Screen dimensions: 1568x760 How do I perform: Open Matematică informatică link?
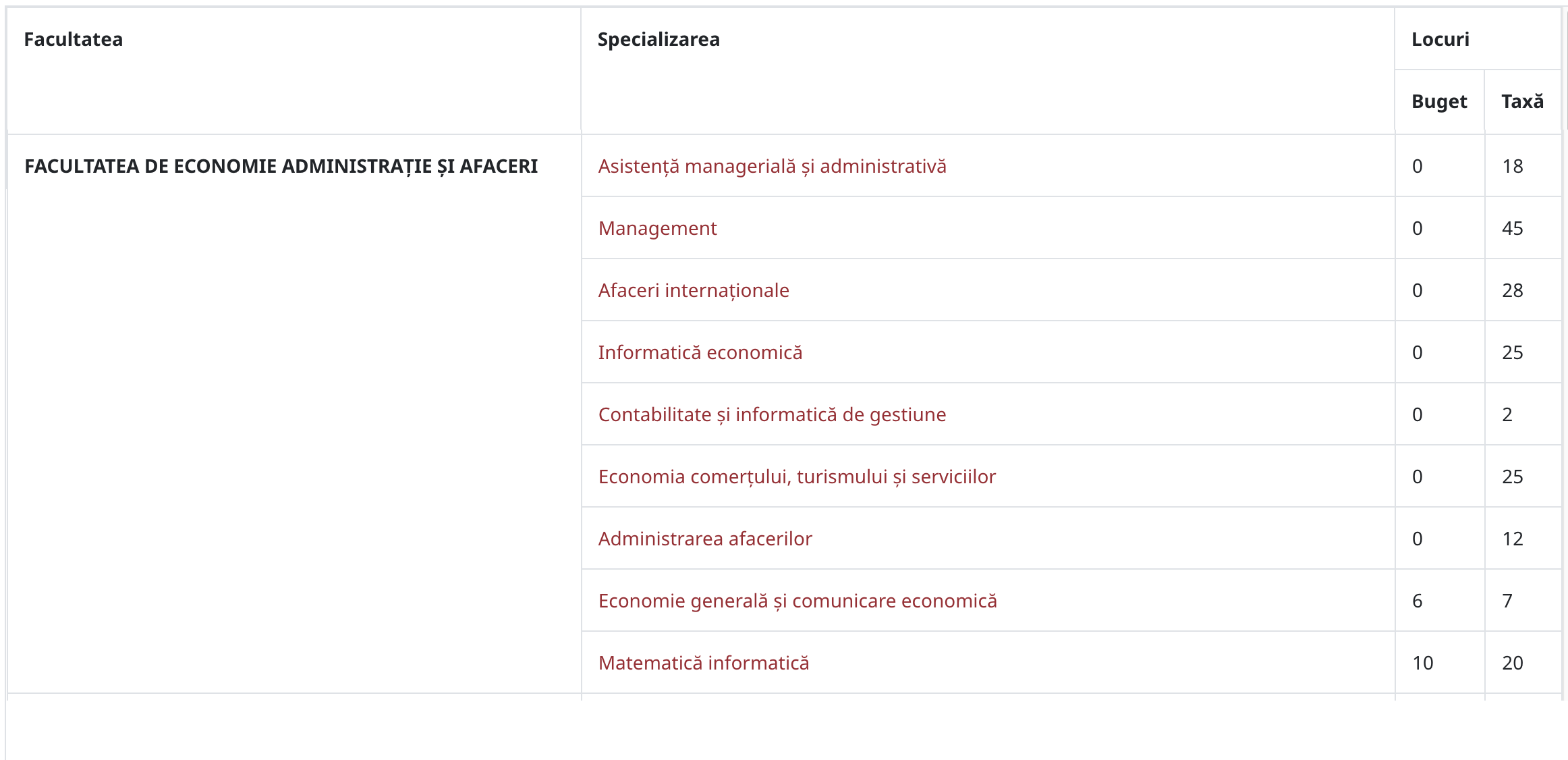point(704,663)
